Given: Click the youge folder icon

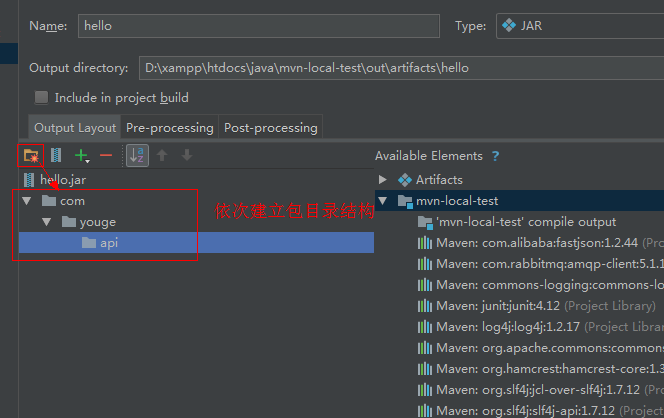Looking at the screenshot, I should click(x=69, y=221).
